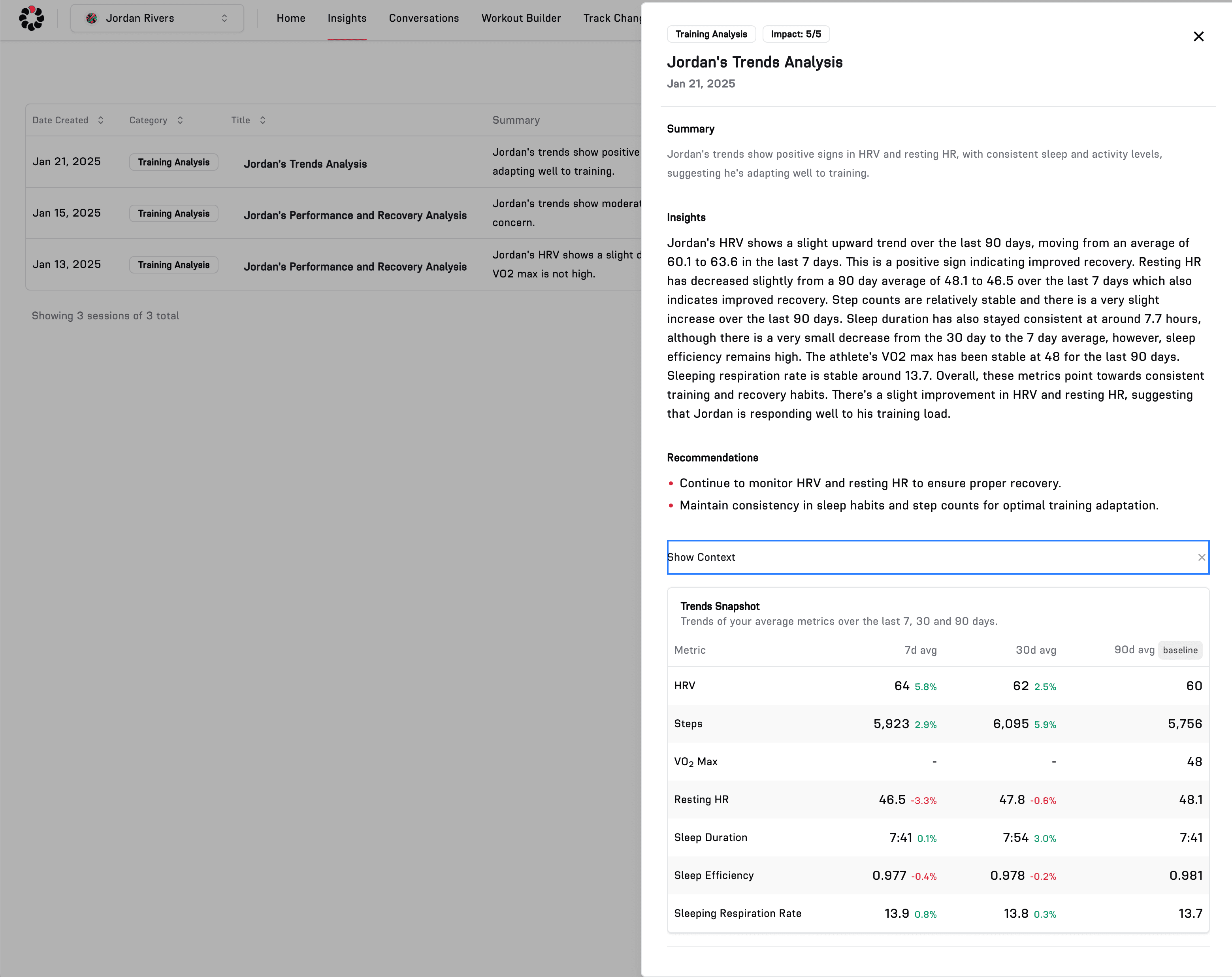
Task: Click the Track Changes tab
Action: 611,18
